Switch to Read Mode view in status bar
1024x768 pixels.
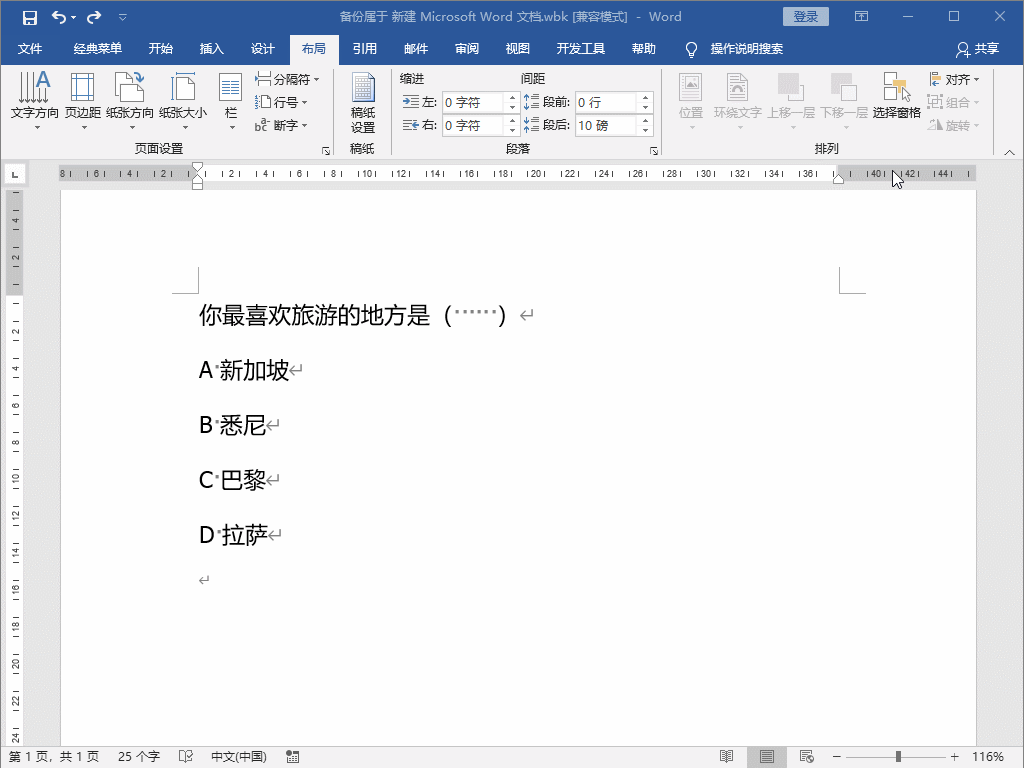tap(727, 757)
